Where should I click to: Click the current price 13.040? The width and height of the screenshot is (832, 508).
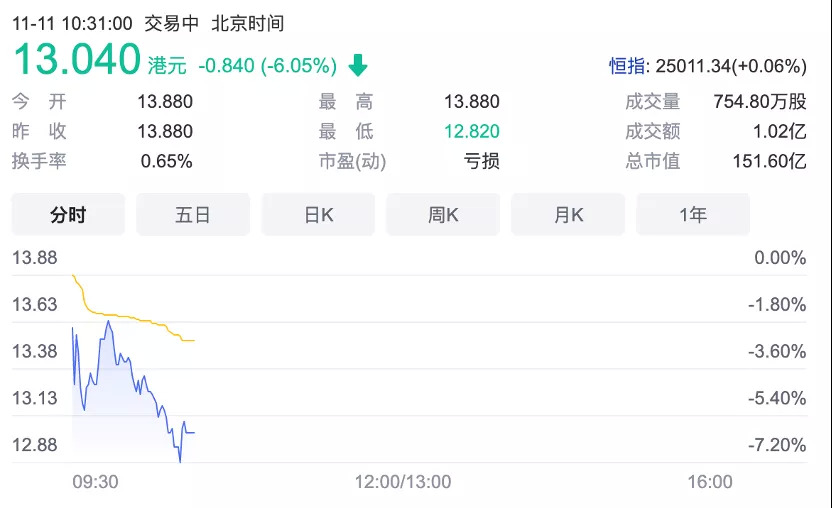(x=76, y=60)
